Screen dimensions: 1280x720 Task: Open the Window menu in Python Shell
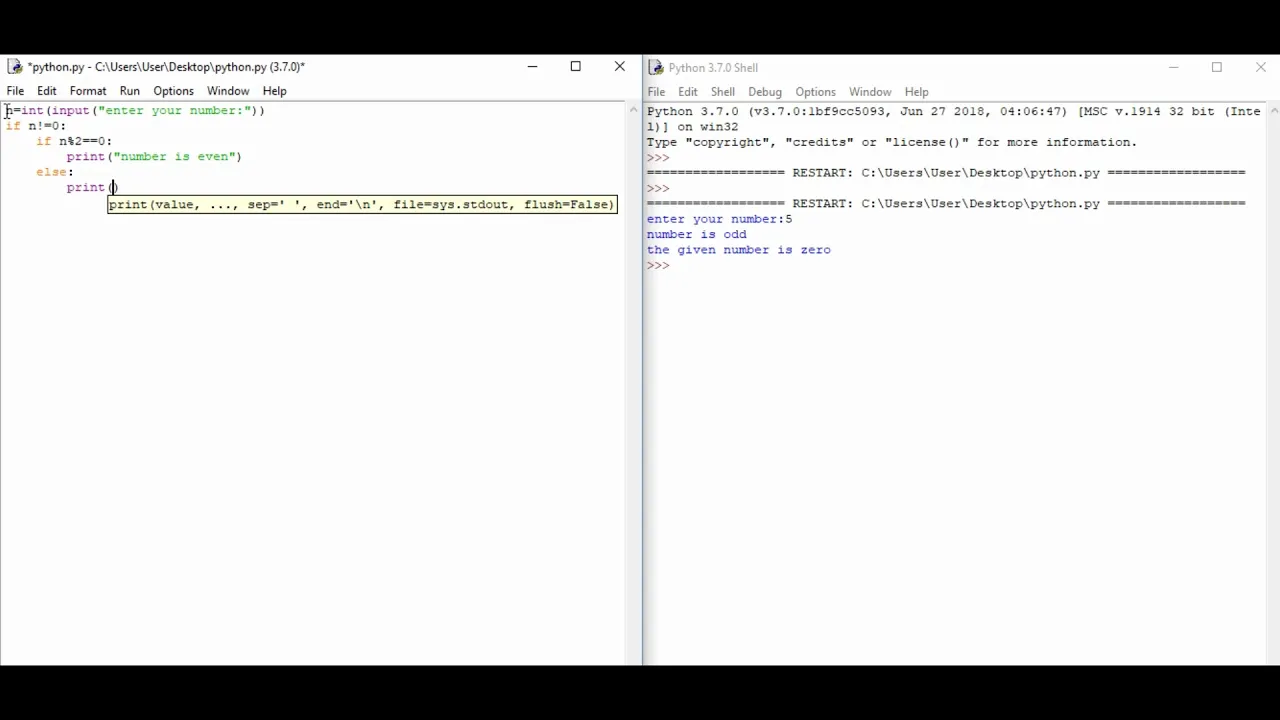pyautogui.click(x=870, y=92)
